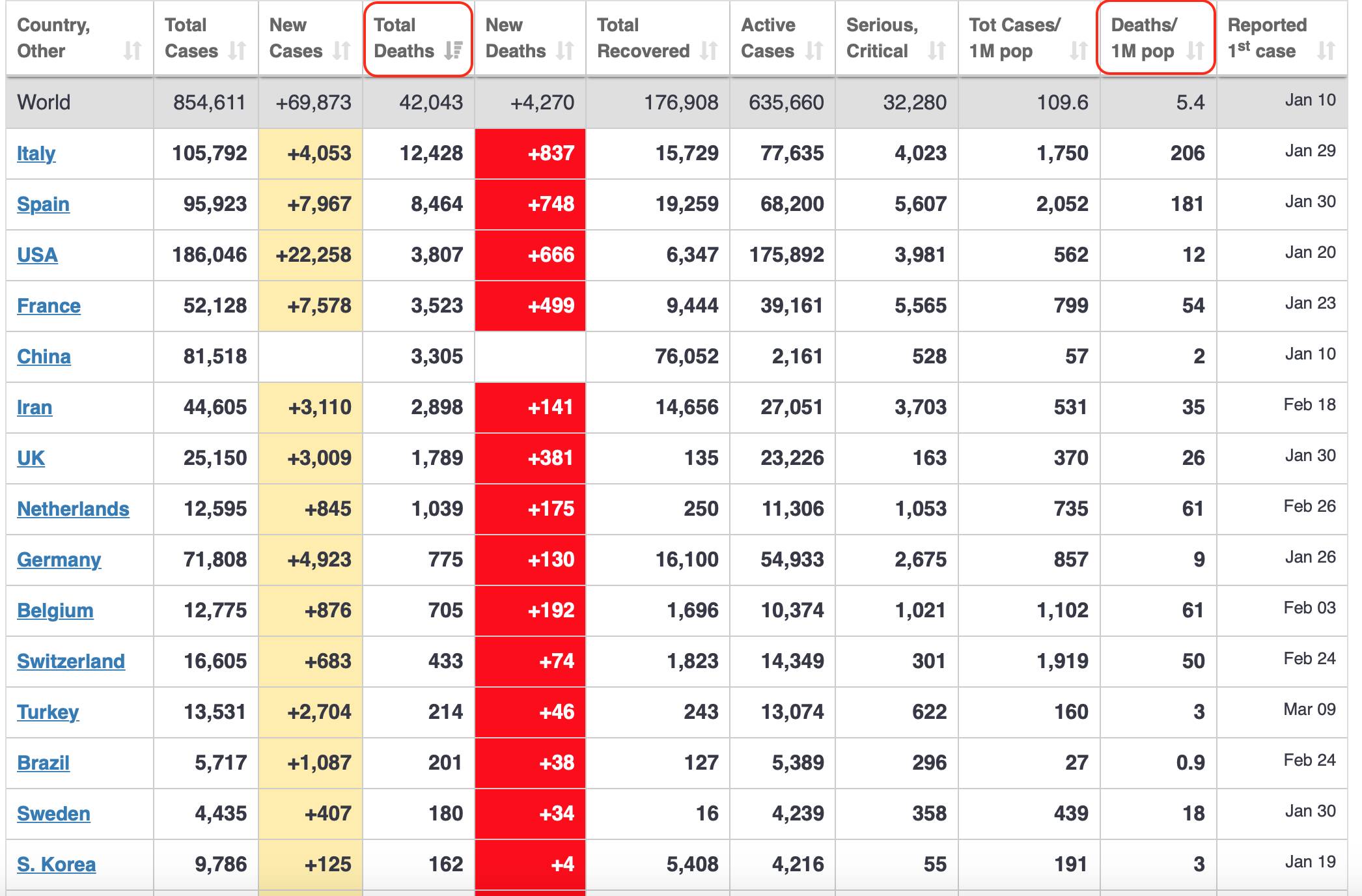Toggle Total Deaths sort direction icon
This screenshot has height=896, width=1362.
click(453, 51)
